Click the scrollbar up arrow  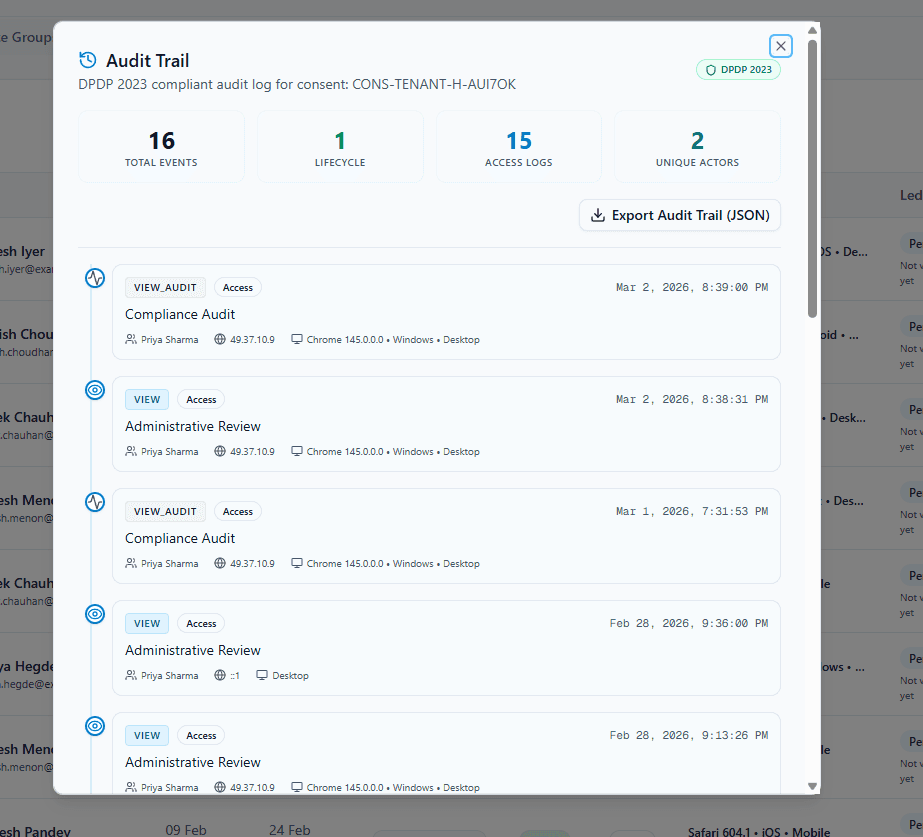click(x=812, y=29)
